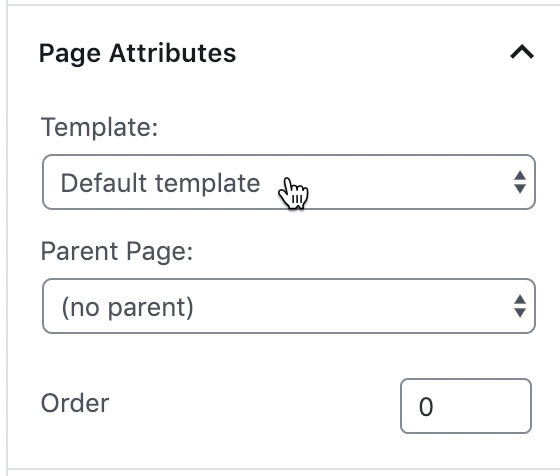Open the Template dropdown
560x476 pixels.
[289, 182]
